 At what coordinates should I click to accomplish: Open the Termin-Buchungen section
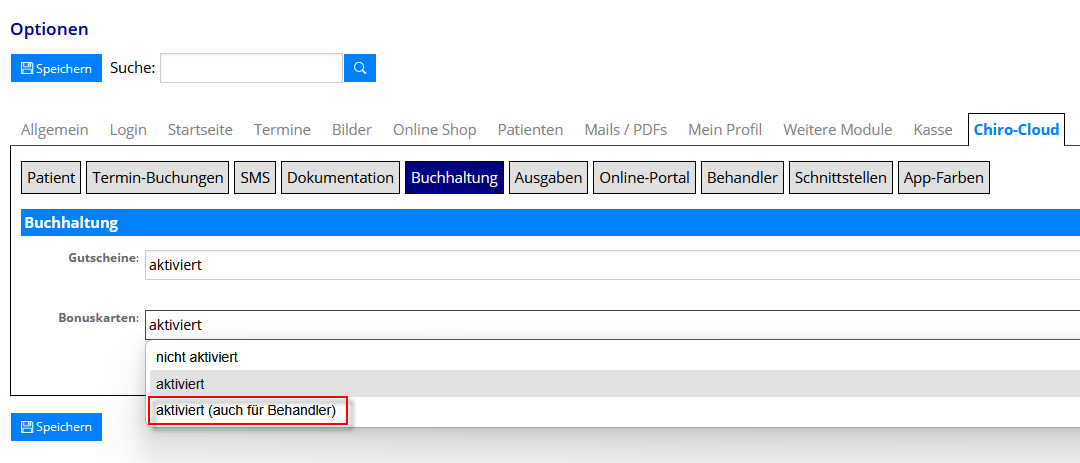158,177
